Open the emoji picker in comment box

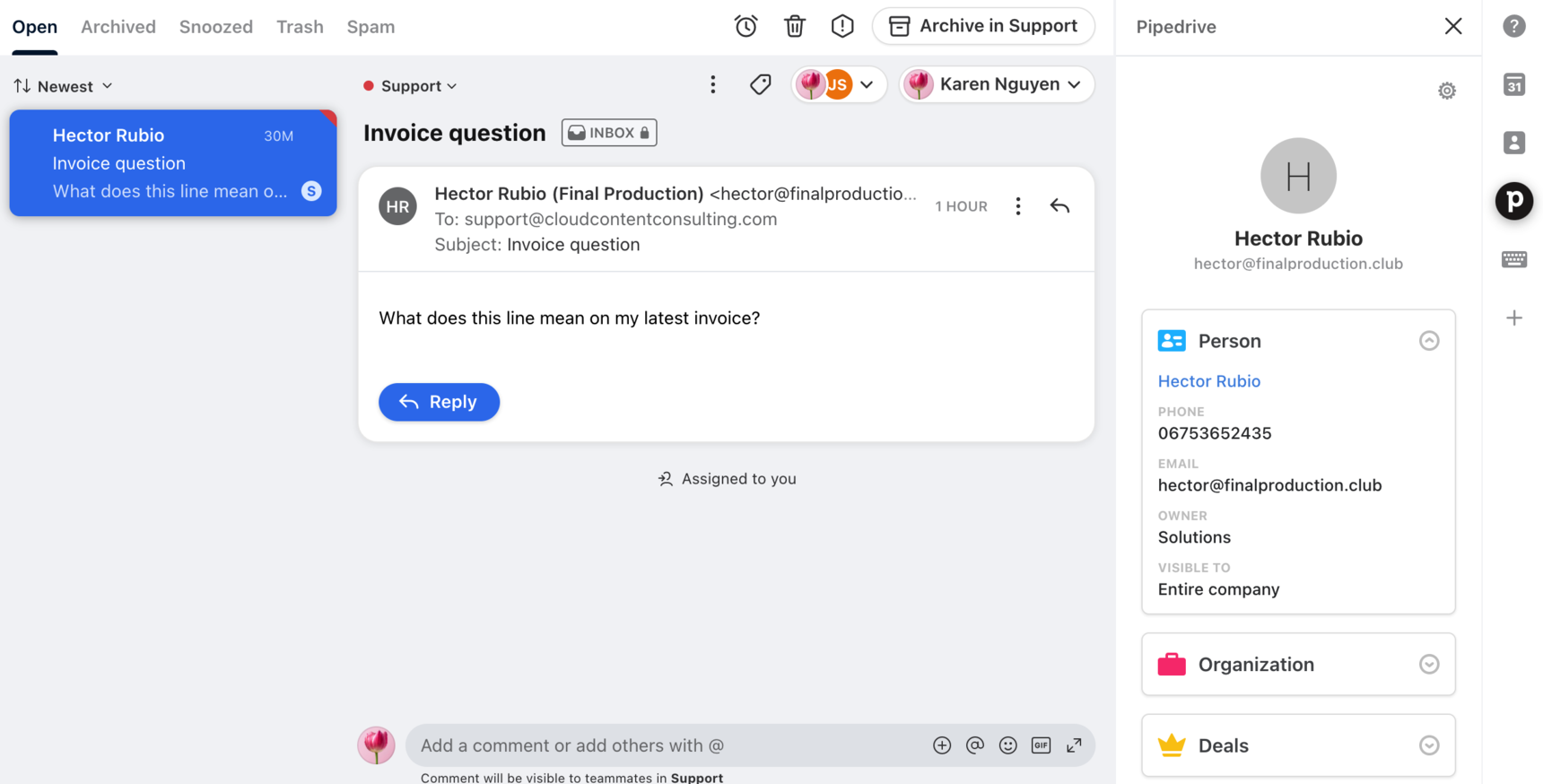click(x=1008, y=745)
